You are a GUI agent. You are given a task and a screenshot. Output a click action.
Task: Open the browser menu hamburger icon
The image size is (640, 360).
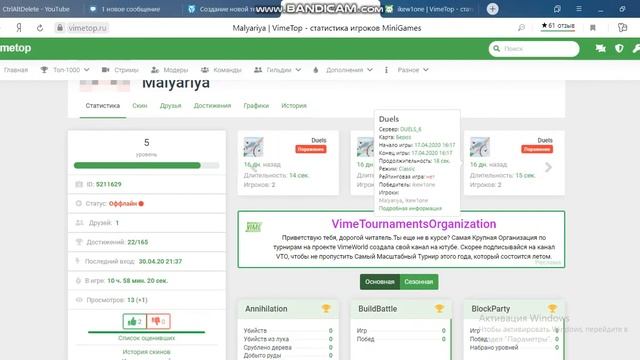[579, 9]
